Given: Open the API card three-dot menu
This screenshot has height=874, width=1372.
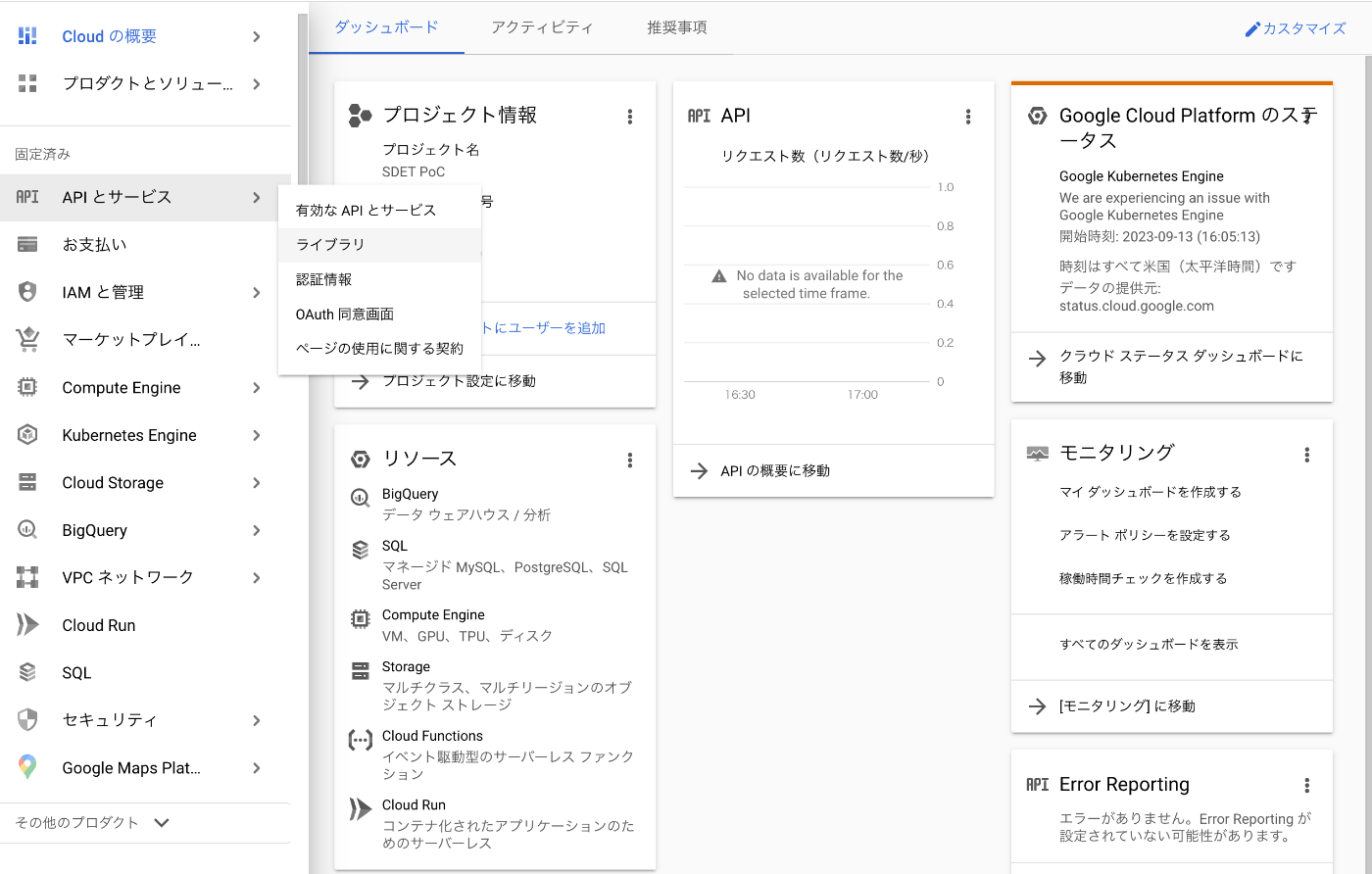Looking at the screenshot, I should click(968, 117).
